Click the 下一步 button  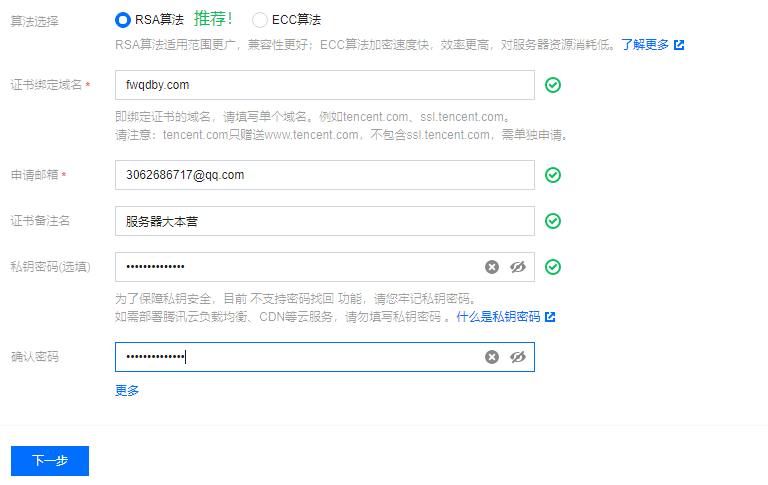(50, 461)
